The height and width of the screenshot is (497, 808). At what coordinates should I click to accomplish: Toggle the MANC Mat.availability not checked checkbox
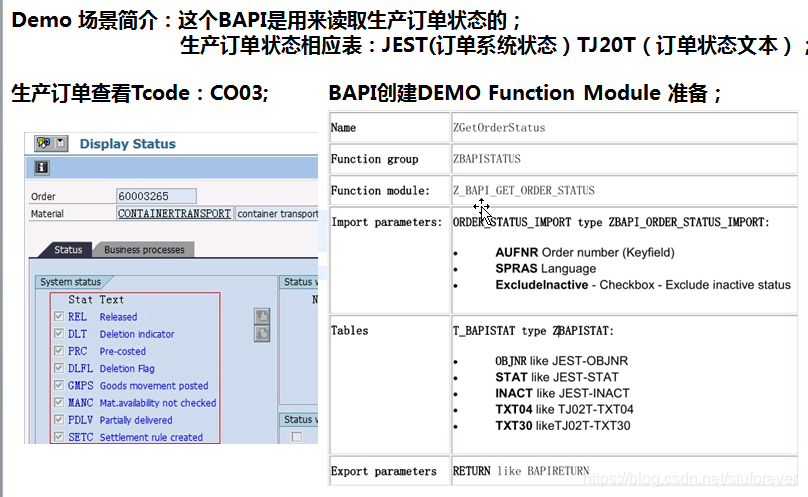(59, 402)
